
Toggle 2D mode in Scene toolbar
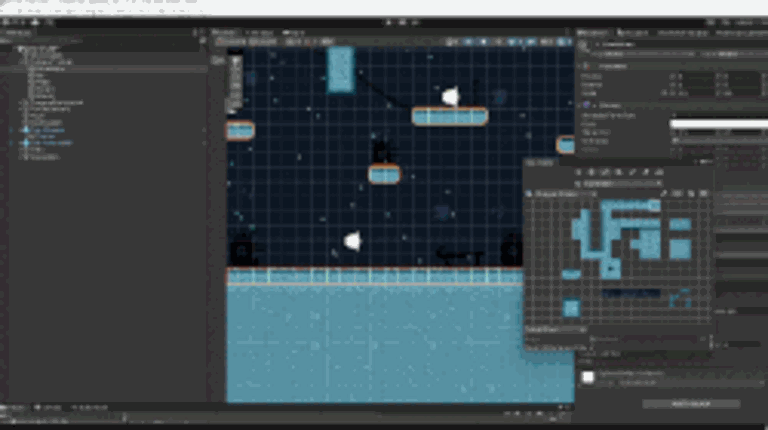(469, 42)
